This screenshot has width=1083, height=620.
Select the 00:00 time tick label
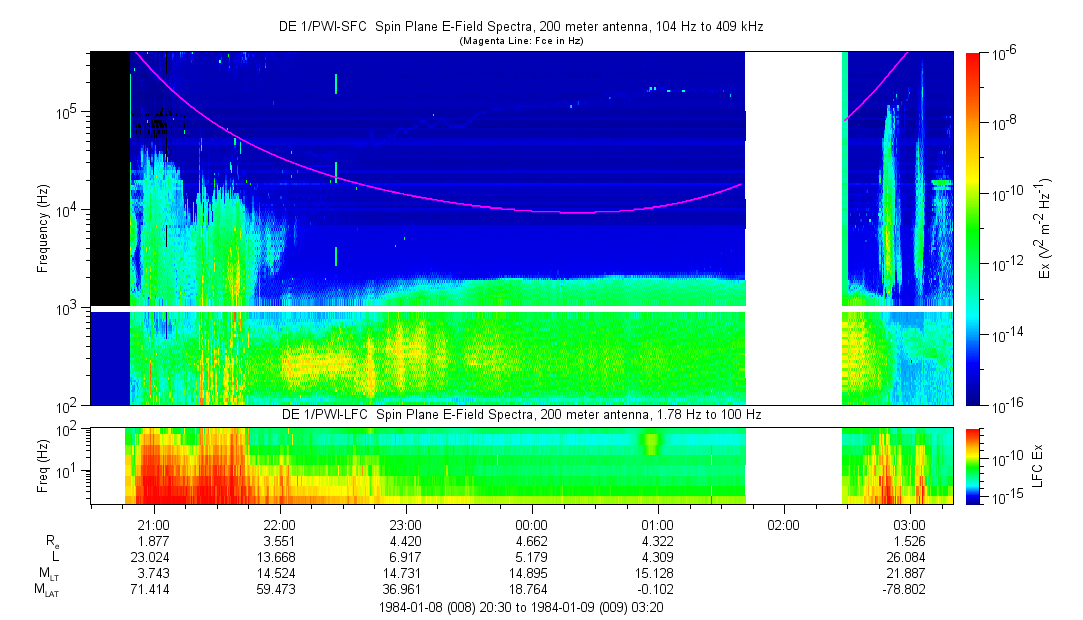coord(531,525)
